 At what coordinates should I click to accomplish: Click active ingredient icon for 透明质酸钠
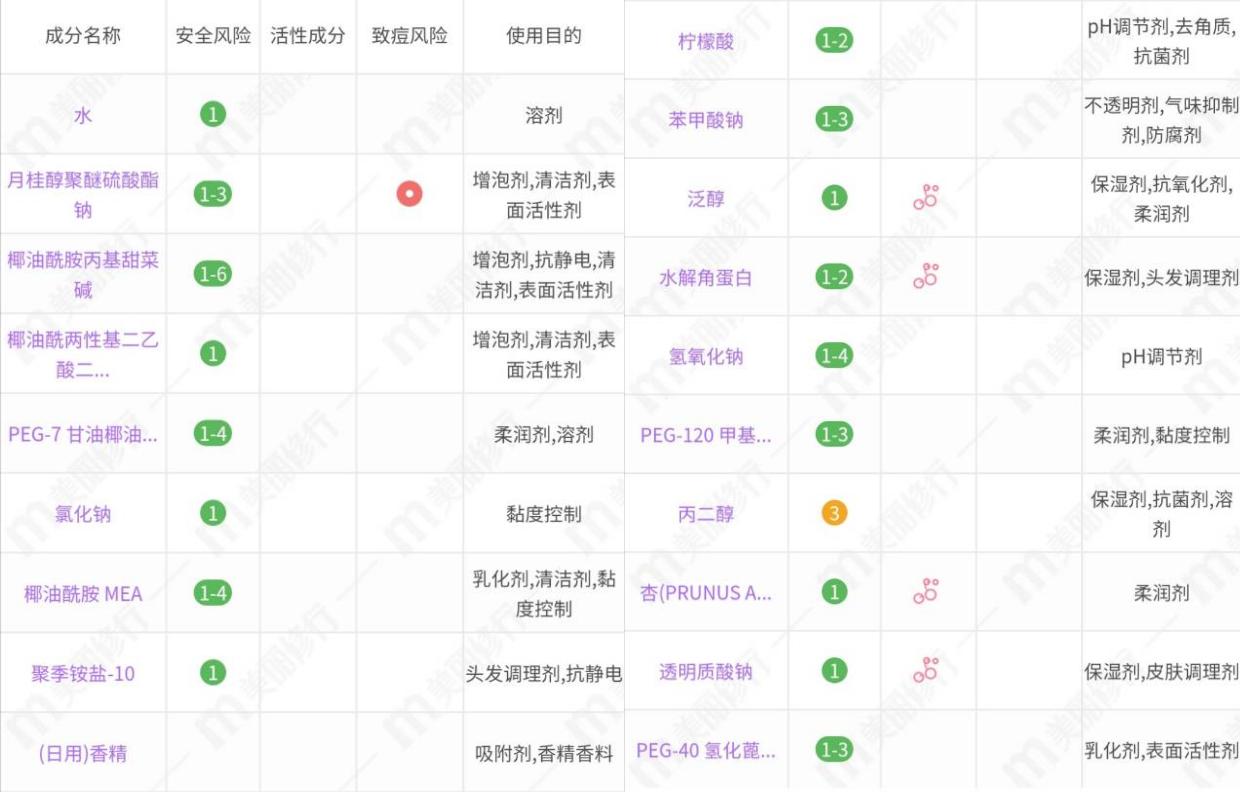(x=926, y=671)
